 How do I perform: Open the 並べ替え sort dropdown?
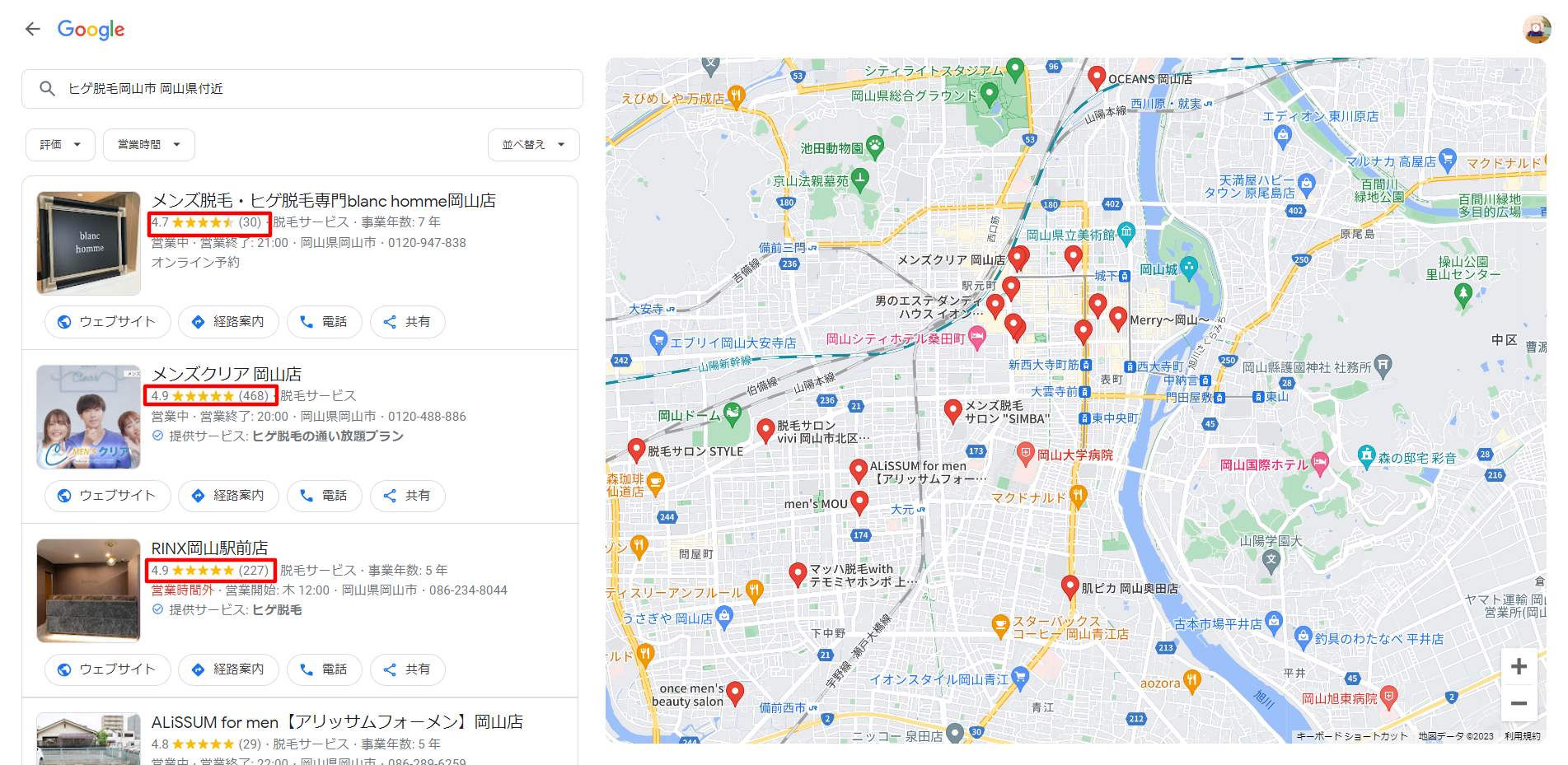click(533, 145)
